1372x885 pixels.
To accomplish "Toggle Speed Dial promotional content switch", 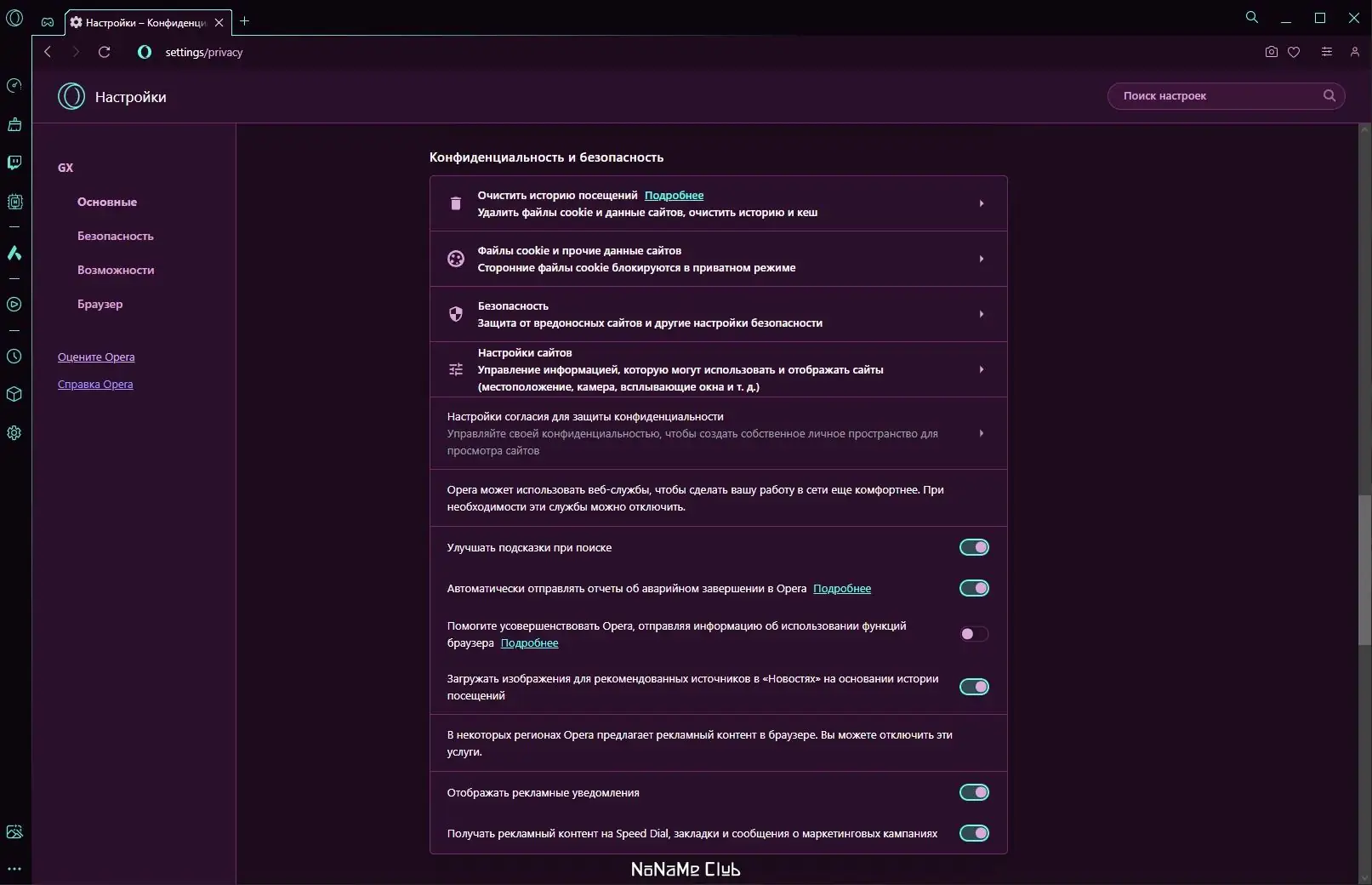I will point(974,833).
